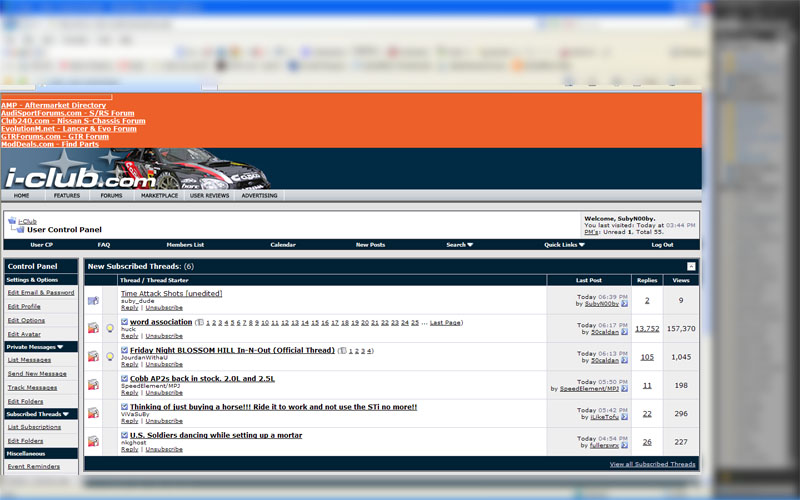Open the MARKETPLACE tab

coord(159,195)
